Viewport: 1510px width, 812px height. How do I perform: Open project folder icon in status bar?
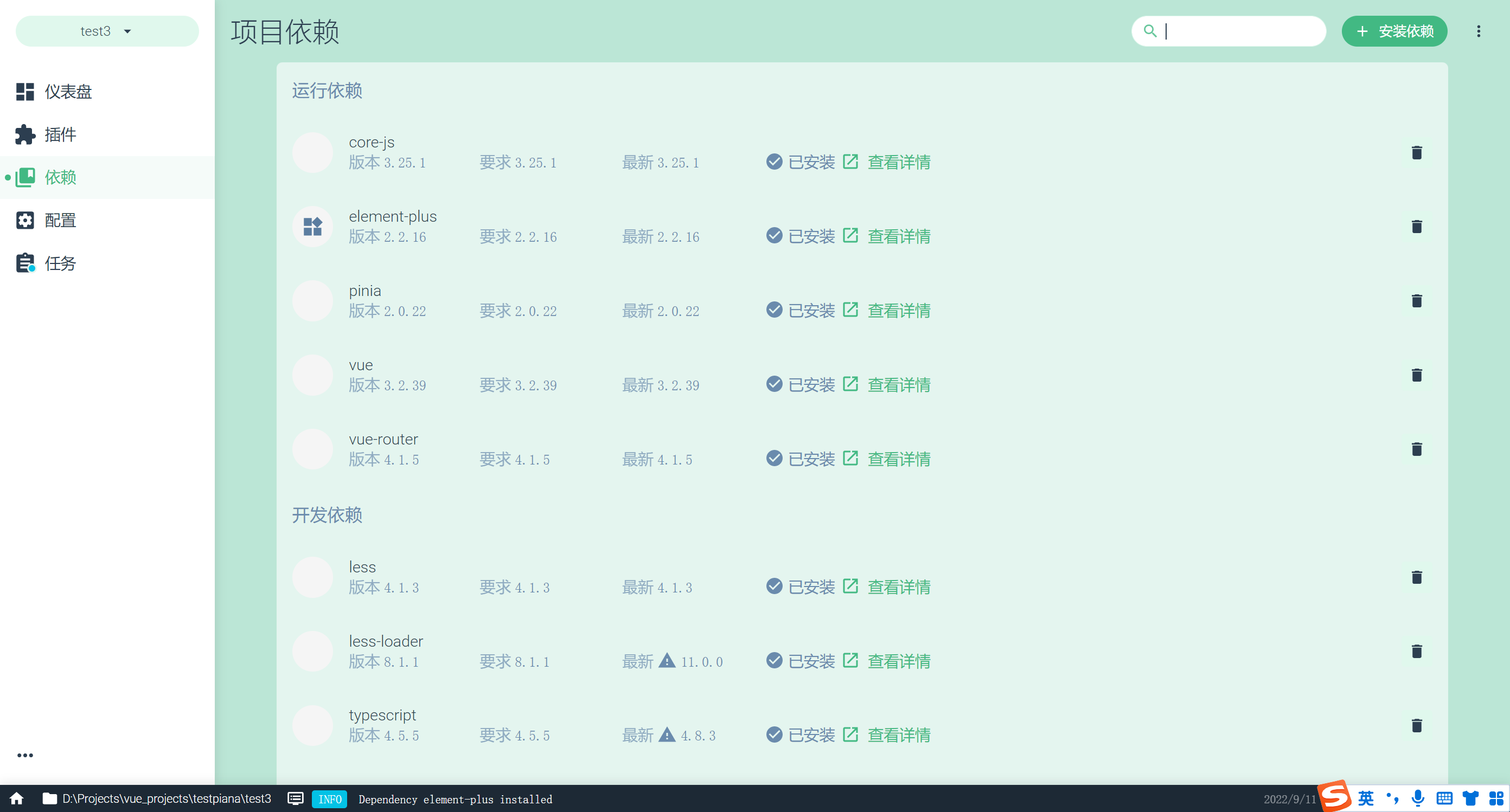(x=50, y=798)
